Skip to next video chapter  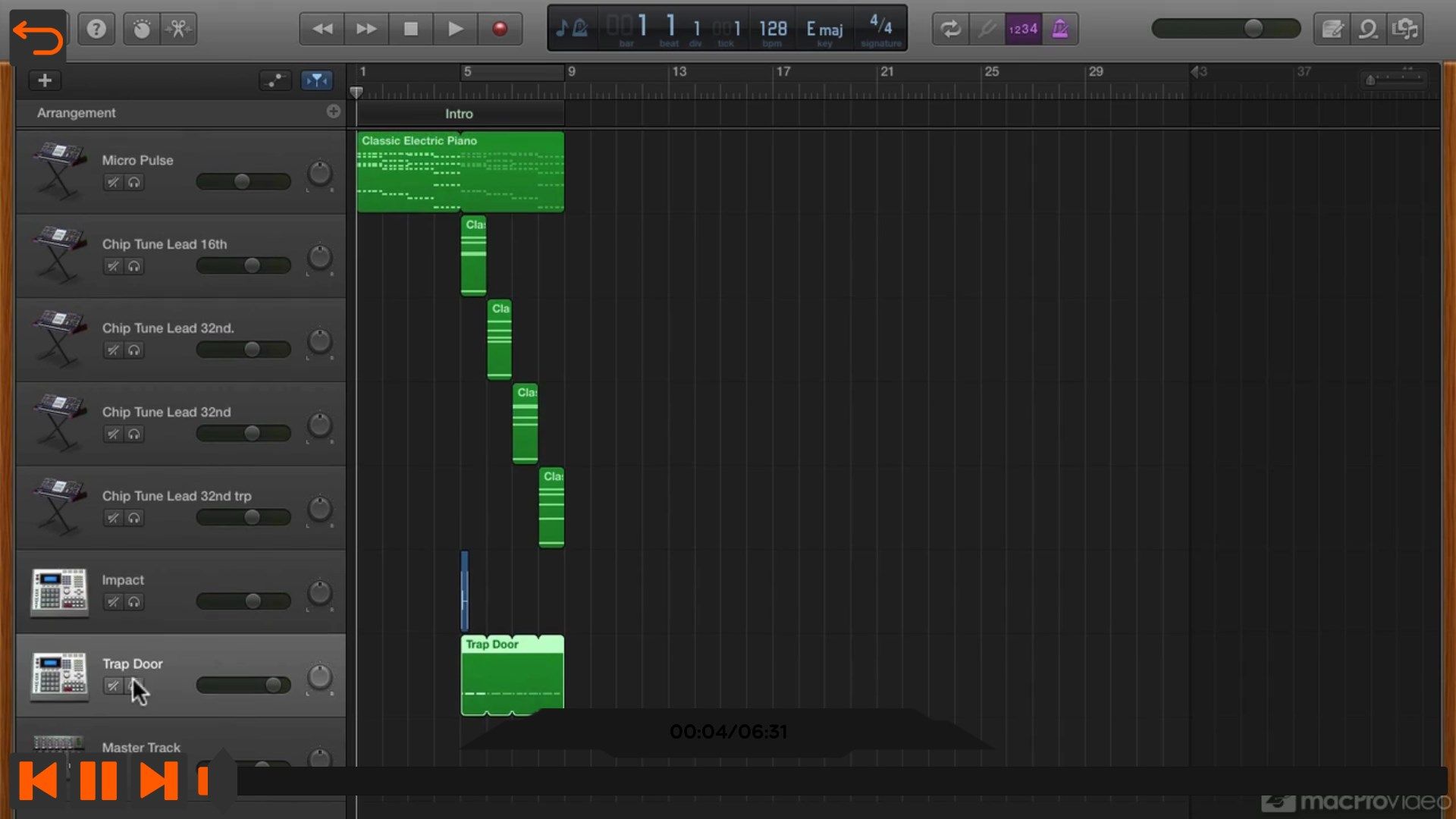pyautogui.click(x=158, y=781)
